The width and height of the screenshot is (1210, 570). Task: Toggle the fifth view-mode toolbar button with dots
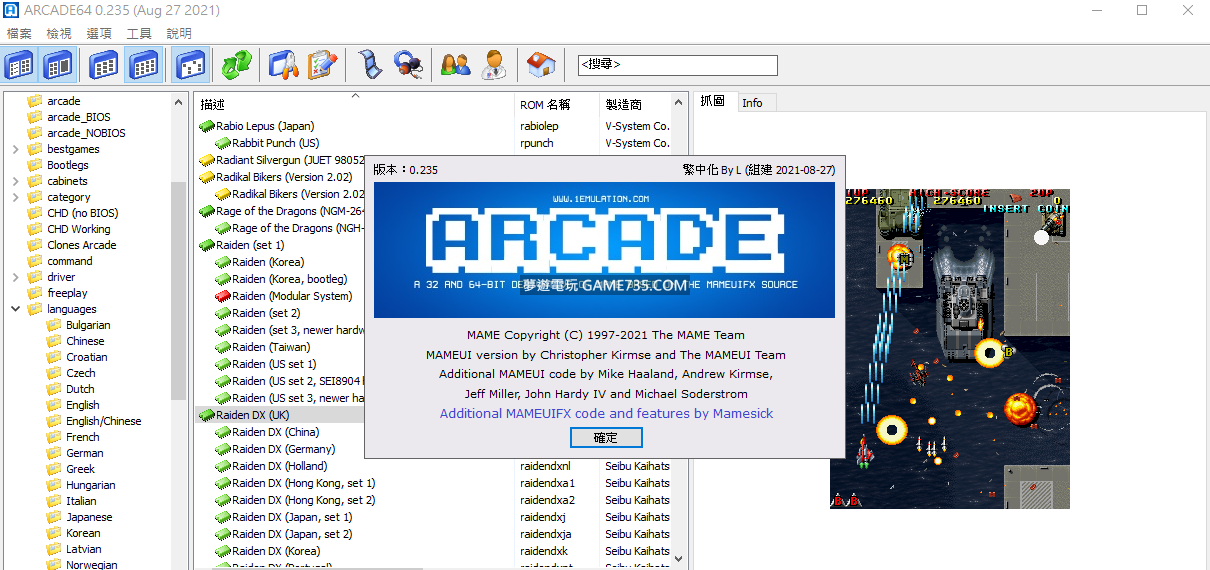(x=190, y=65)
